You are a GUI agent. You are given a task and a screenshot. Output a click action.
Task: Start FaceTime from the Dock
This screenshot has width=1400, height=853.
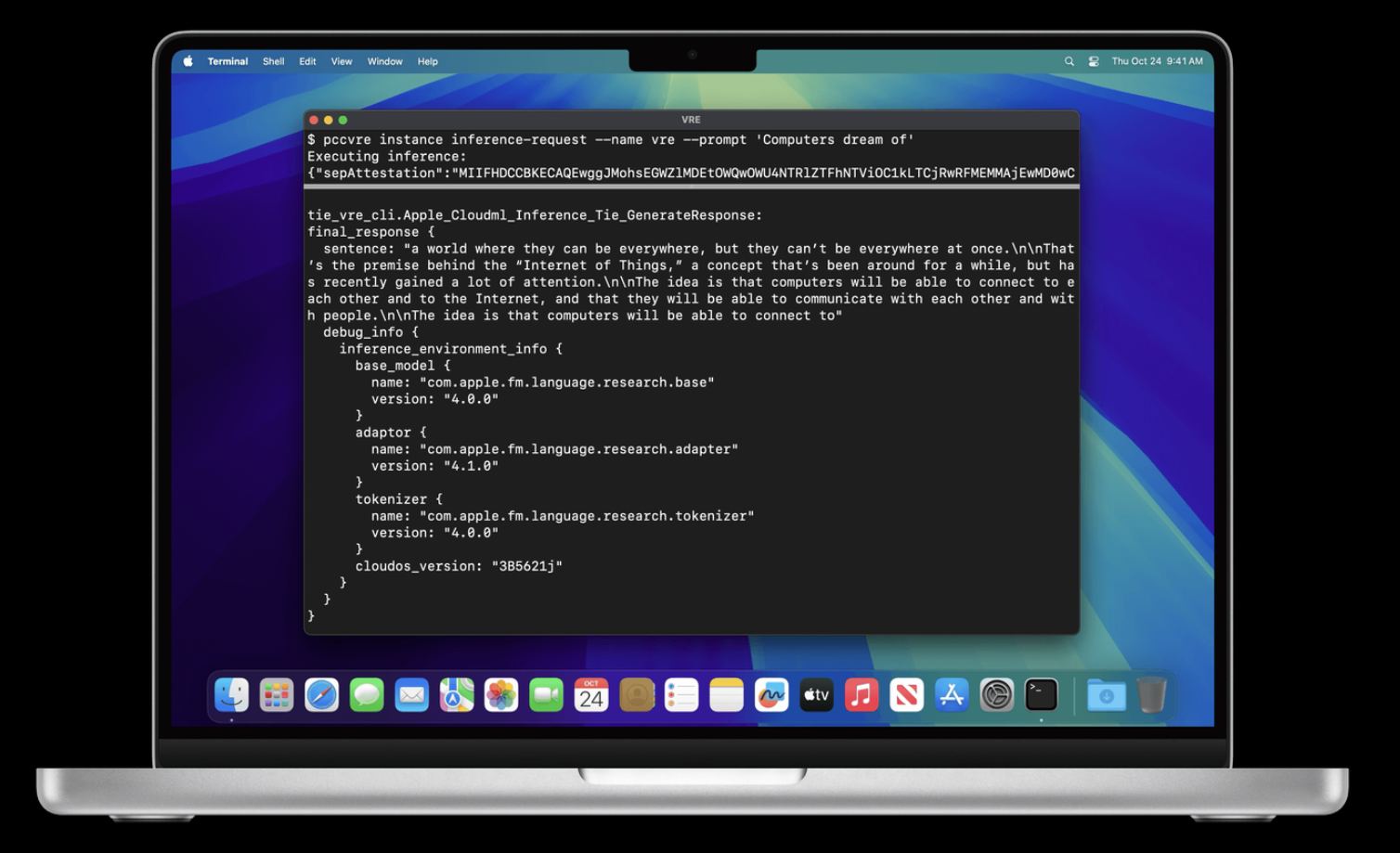[546, 694]
